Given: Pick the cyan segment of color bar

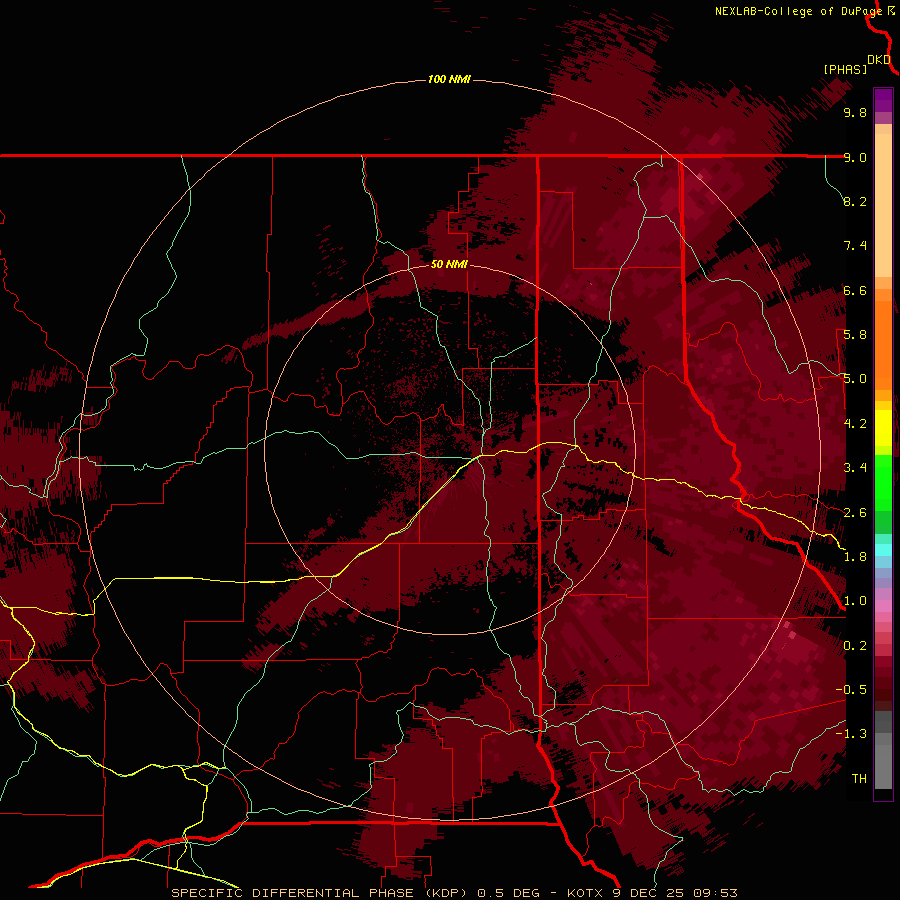Looking at the screenshot, I should pos(883,550).
